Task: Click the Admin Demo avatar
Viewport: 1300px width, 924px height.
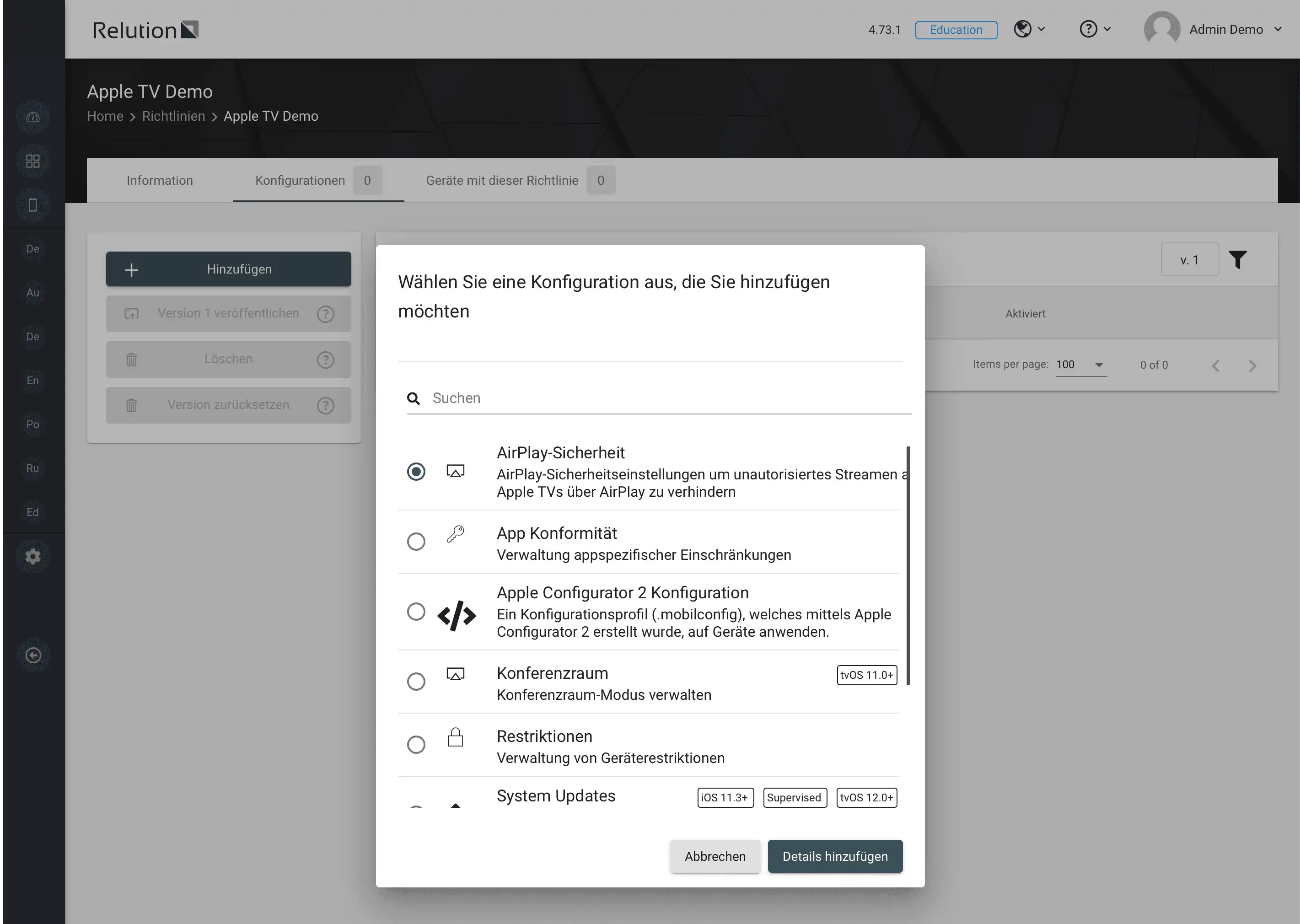Action: (x=1162, y=28)
